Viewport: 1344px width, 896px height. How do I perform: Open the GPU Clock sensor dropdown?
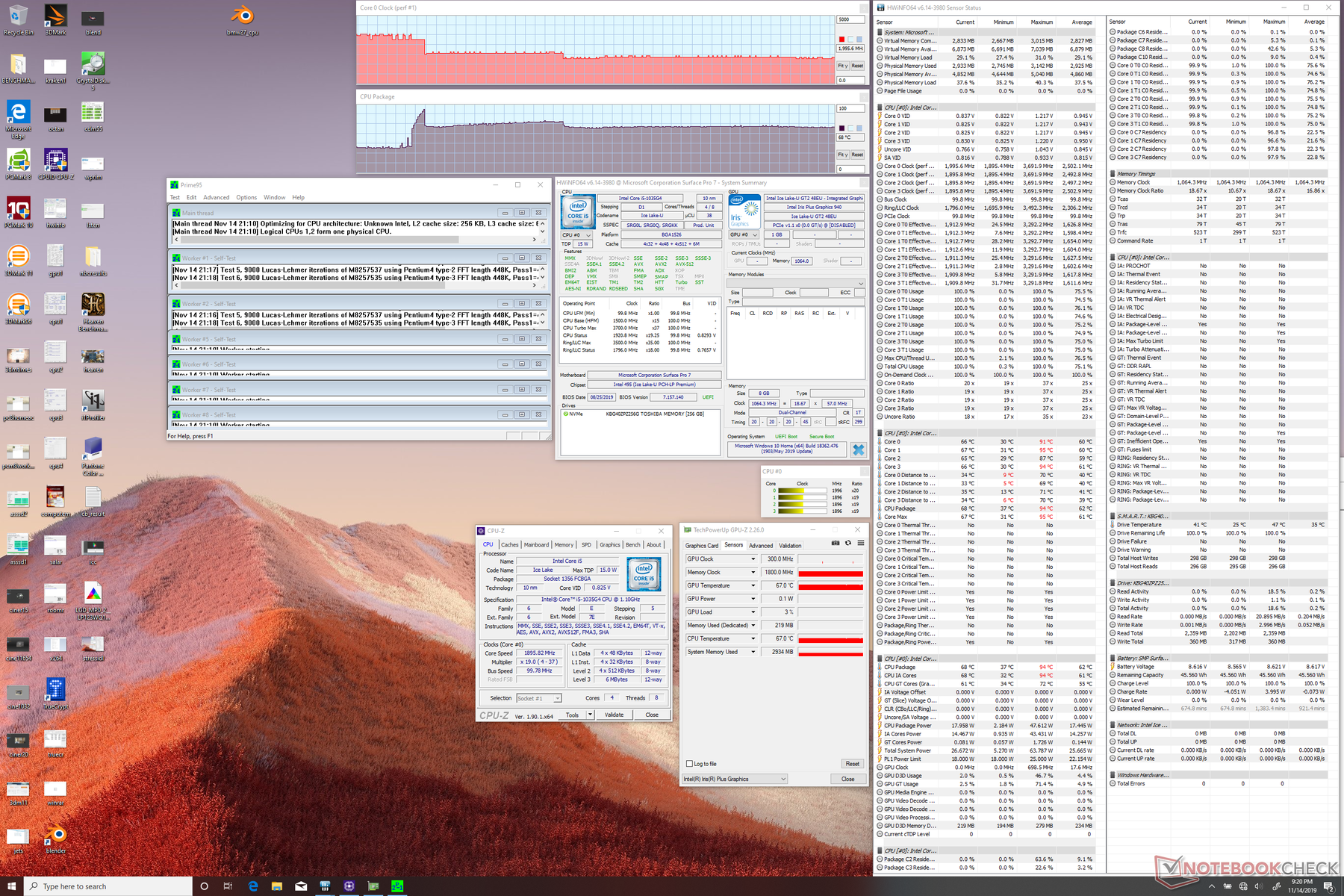coord(721,559)
